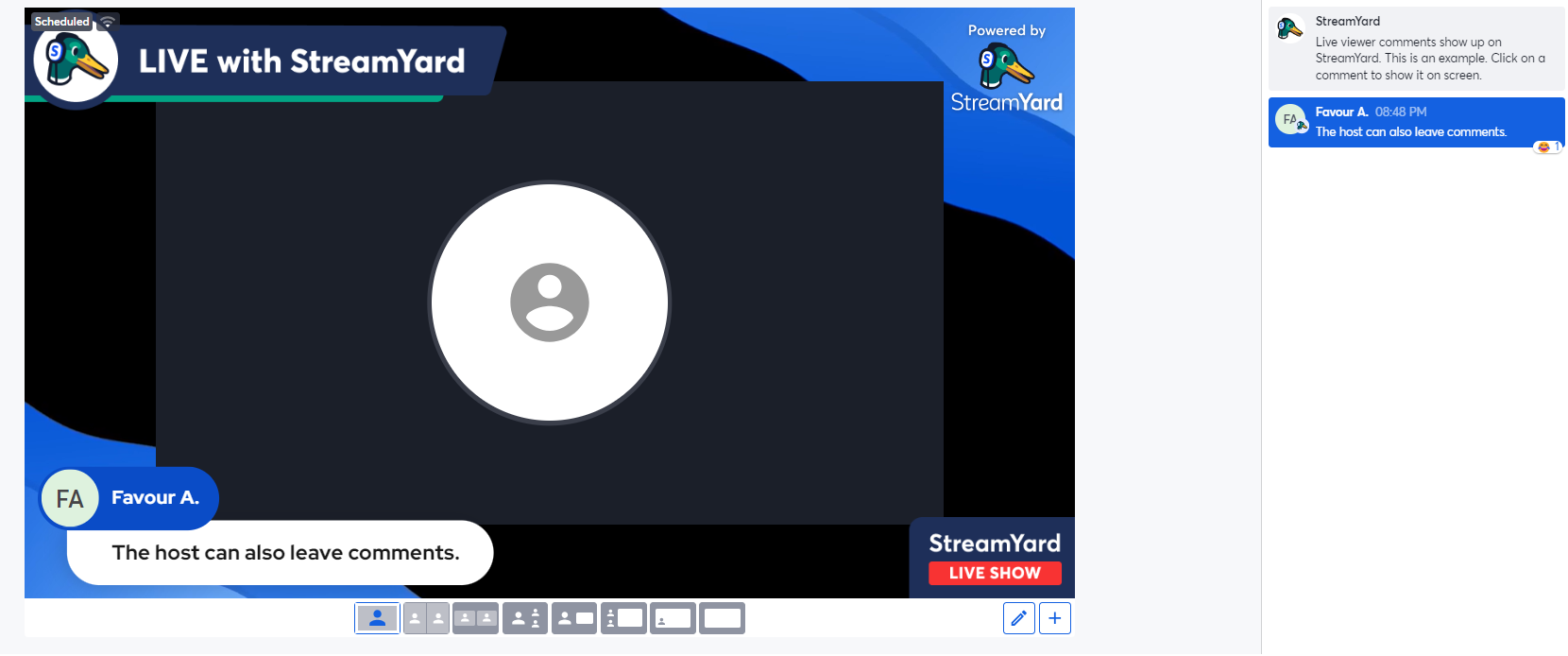The image size is (1568, 656).
Task: Click the participant avatar placeholder on stage
Action: pos(550,302)
